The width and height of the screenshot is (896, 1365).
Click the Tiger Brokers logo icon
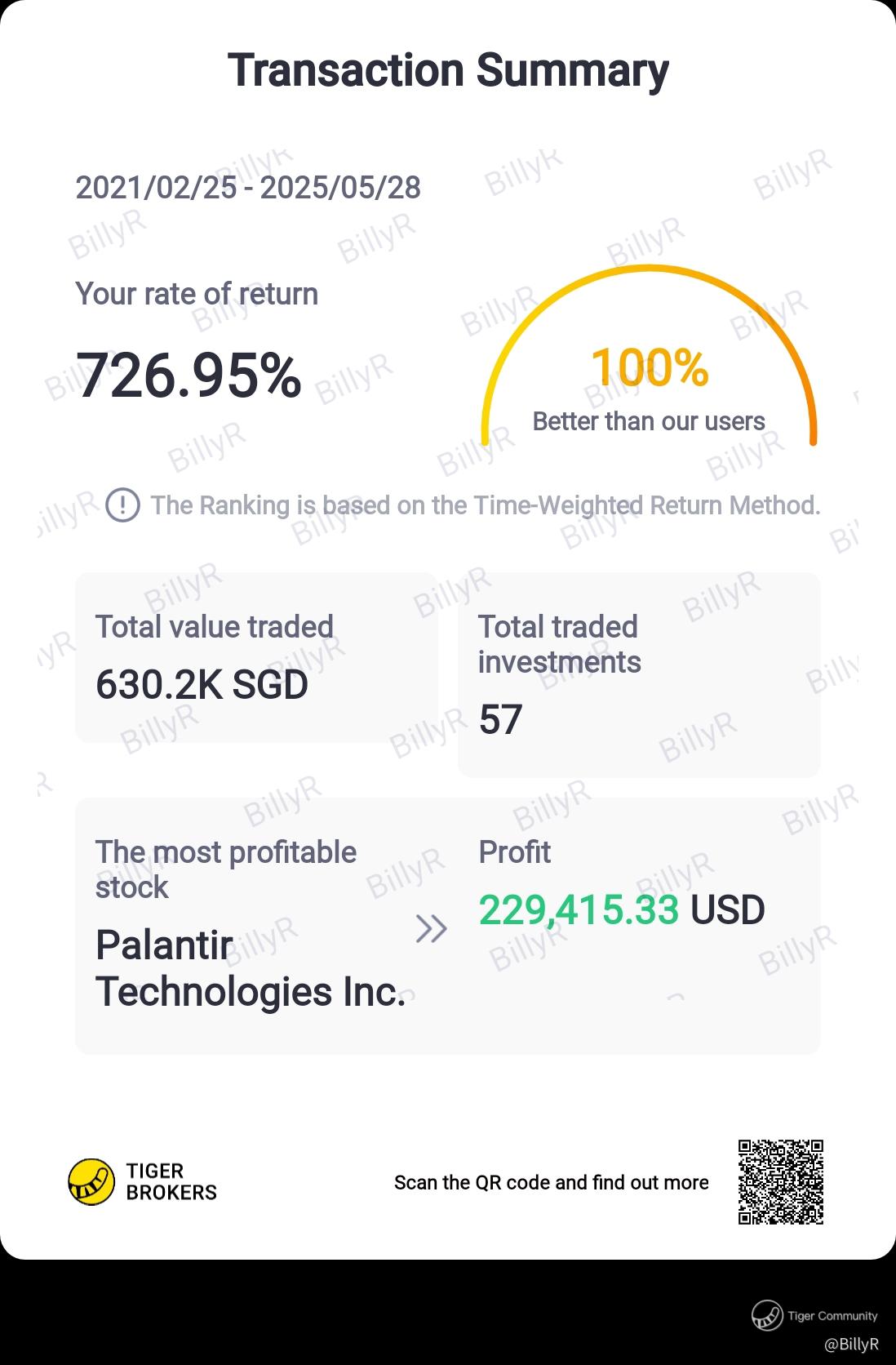coord(91,1182)
